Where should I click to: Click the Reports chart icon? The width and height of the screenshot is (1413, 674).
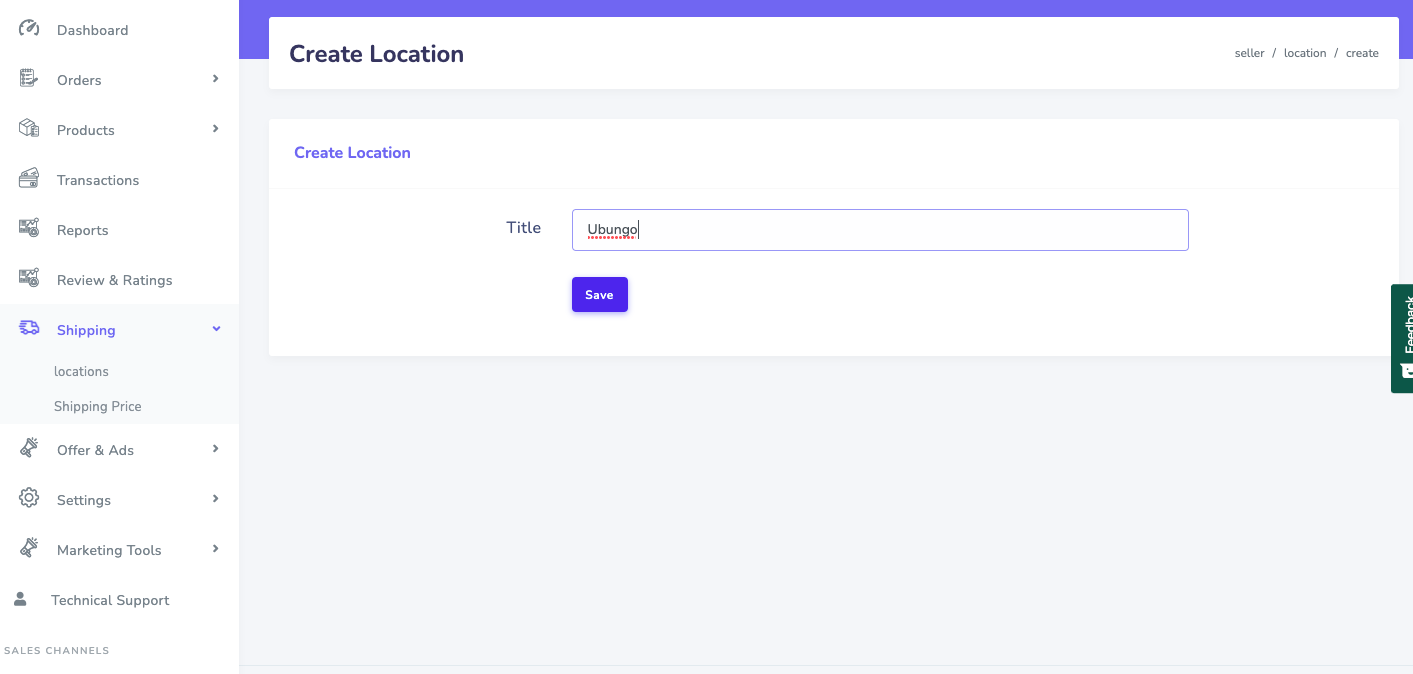pos(29,229)
